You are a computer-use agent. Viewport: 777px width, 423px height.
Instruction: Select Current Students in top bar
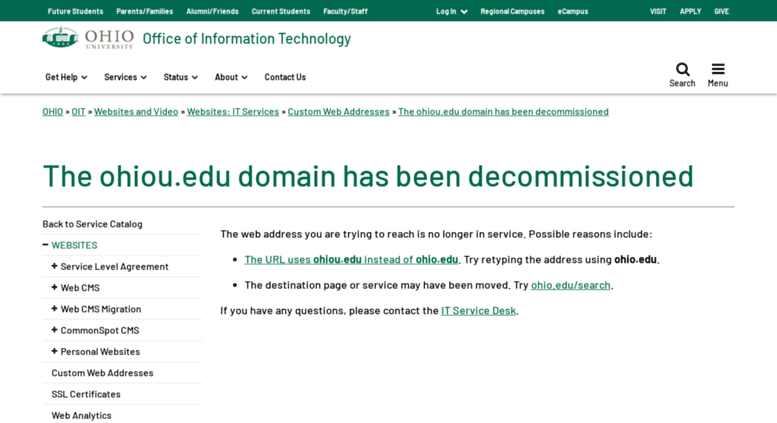pos(280,11)
